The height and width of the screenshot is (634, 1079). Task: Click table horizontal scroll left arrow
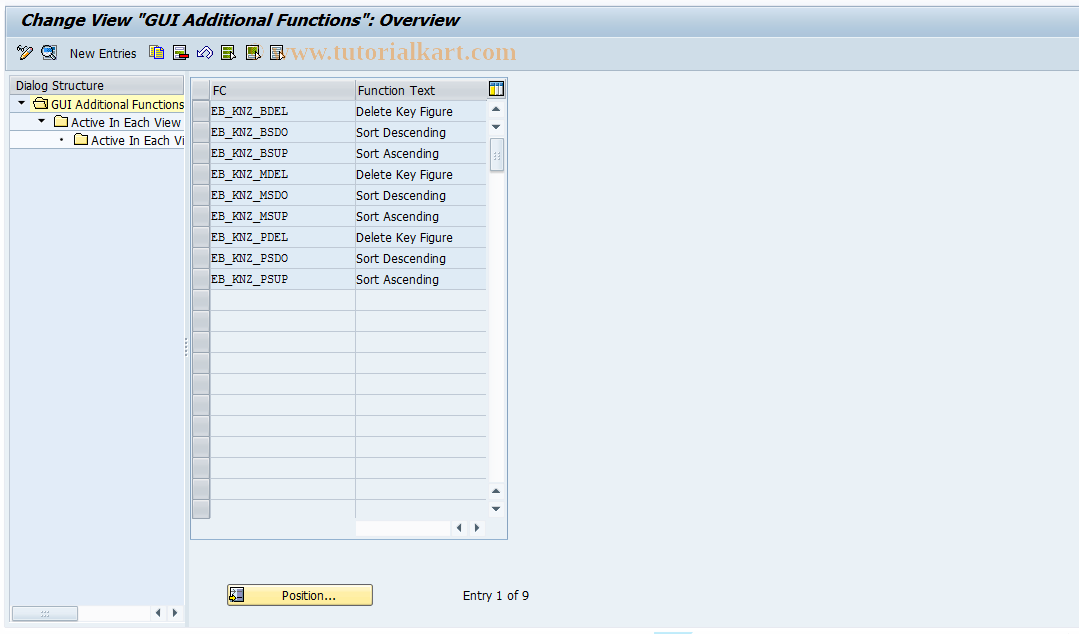pyautogui.click(x=459, y=528)
